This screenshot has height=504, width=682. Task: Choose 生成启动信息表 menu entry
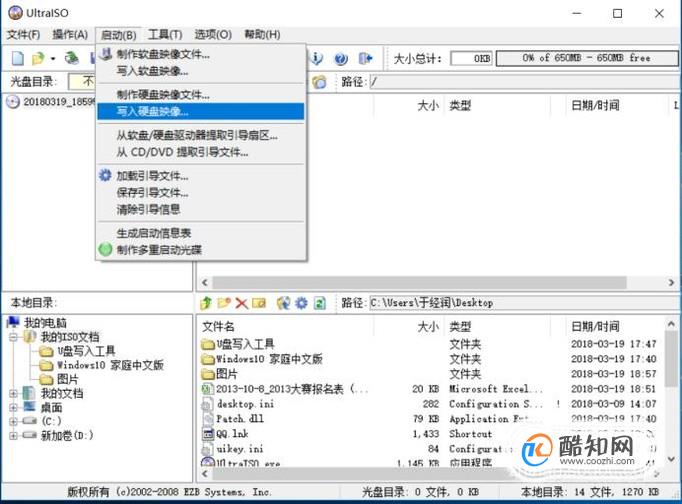click(201, 234)
